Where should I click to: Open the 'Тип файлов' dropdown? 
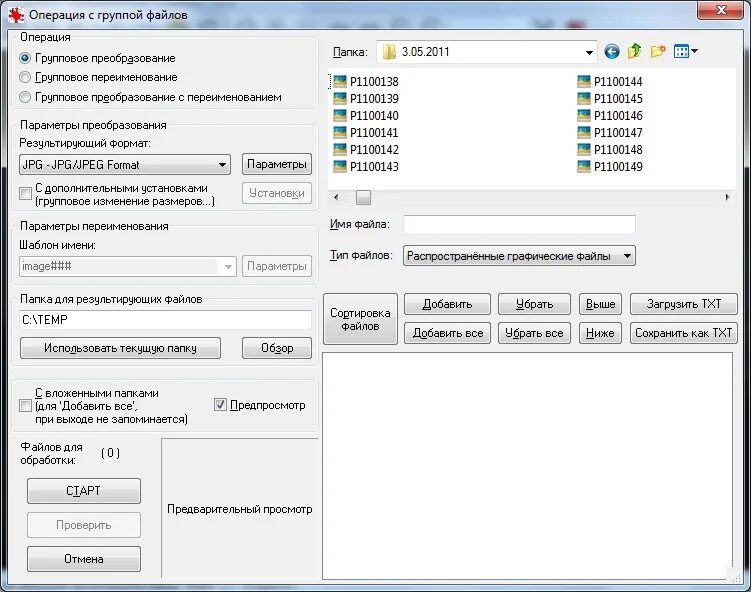tap(520, 256)
